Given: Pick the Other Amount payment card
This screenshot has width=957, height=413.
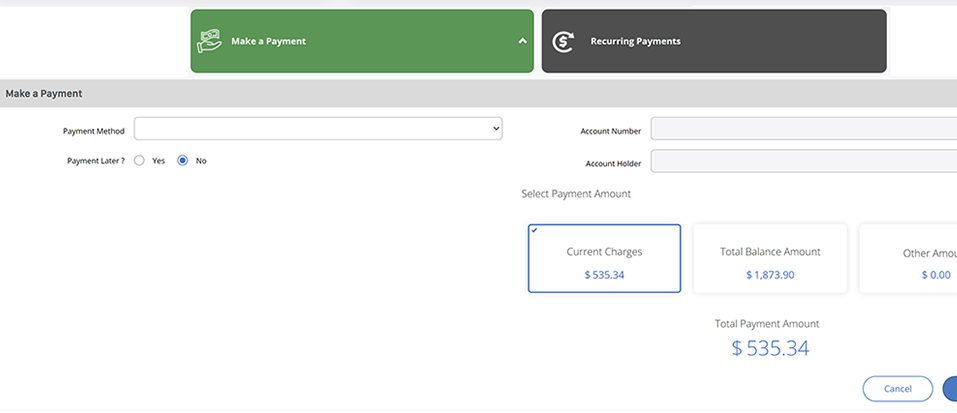Looking at the screenshot, I should click(910, 258).
